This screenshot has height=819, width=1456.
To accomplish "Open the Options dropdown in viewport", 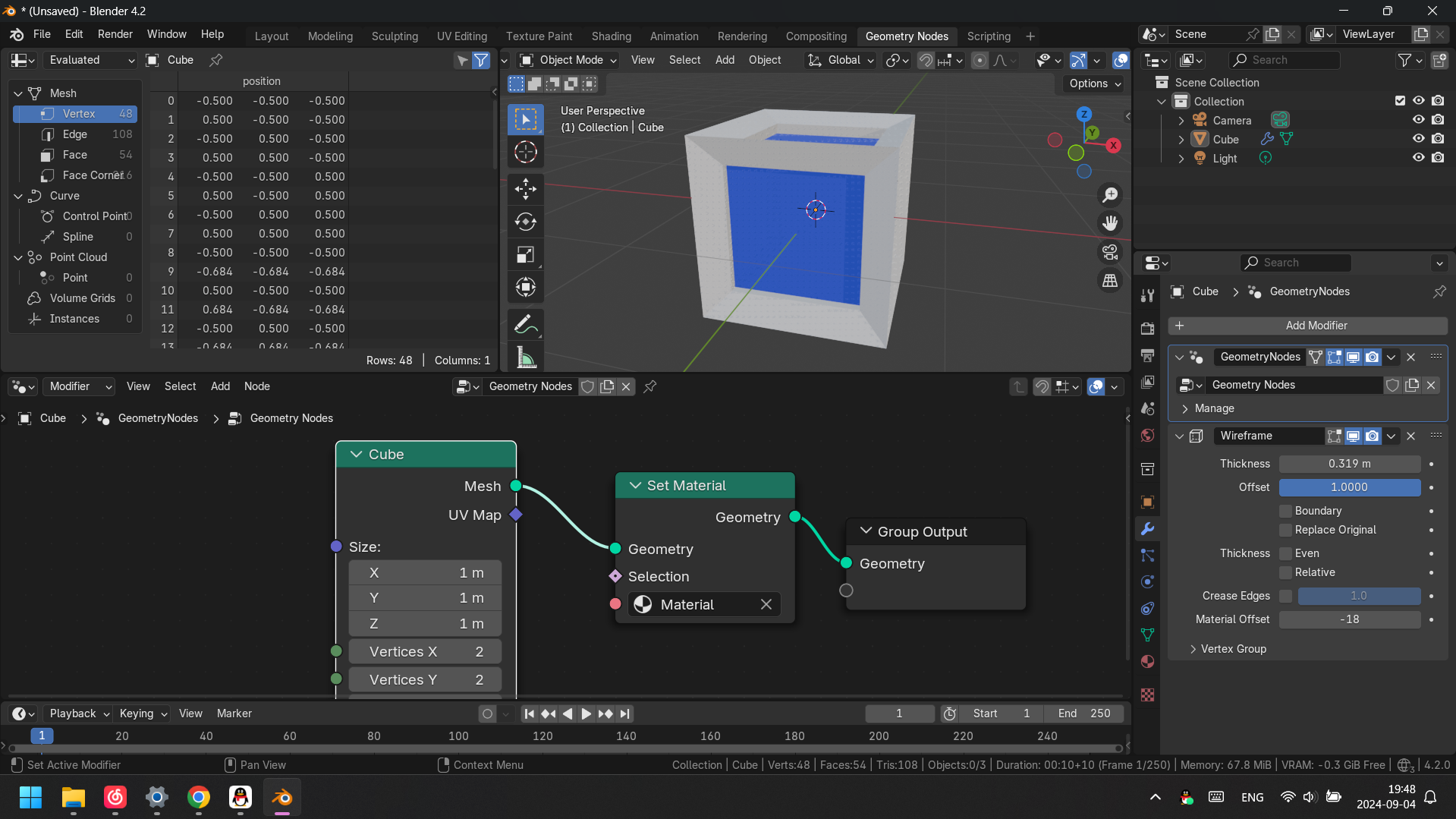I will coord(1095,83).
